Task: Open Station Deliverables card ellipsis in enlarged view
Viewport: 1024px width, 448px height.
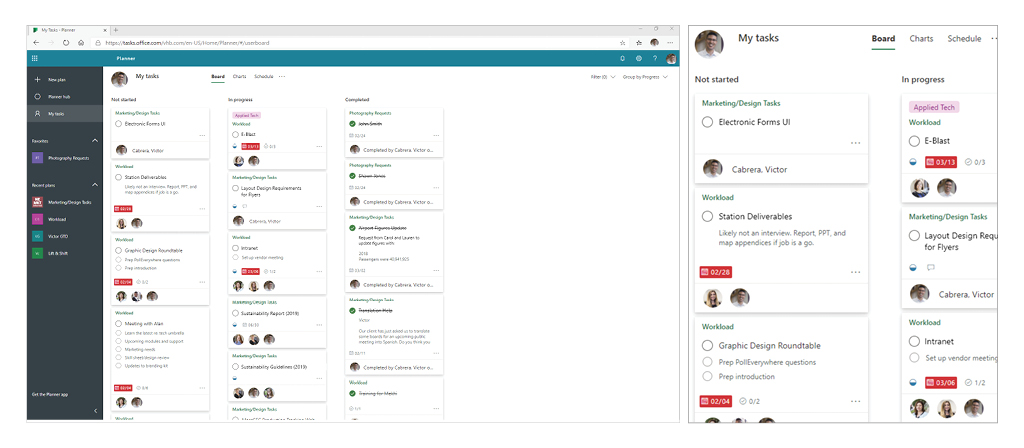Action: 856,272
